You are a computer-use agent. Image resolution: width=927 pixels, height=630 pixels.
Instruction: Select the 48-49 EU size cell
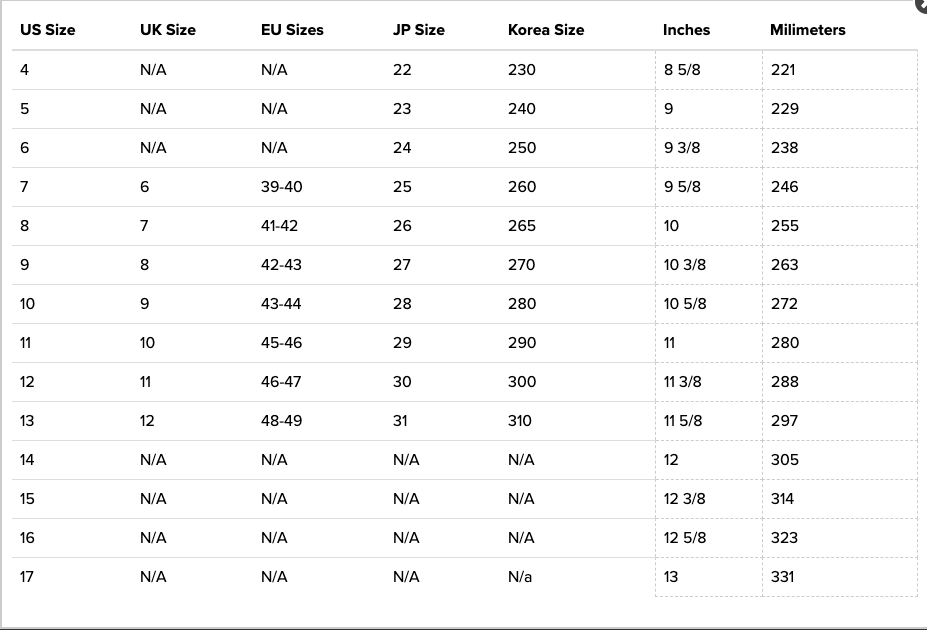click(281, 421)
